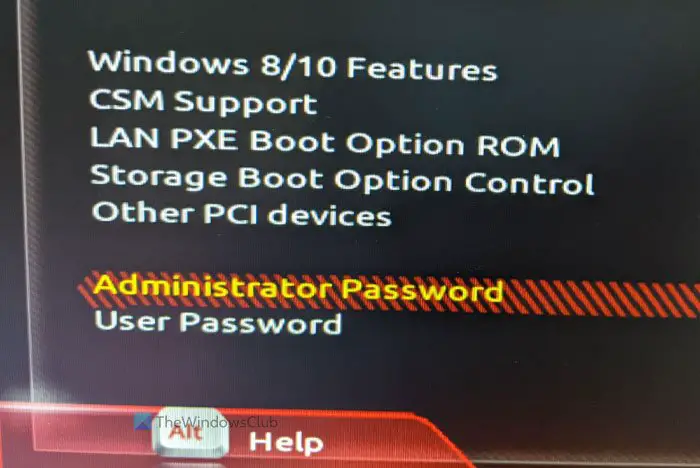This screenshot has width=700, height=468.
Task: Click the red bottom help bar
Action: tap(232, 435)
